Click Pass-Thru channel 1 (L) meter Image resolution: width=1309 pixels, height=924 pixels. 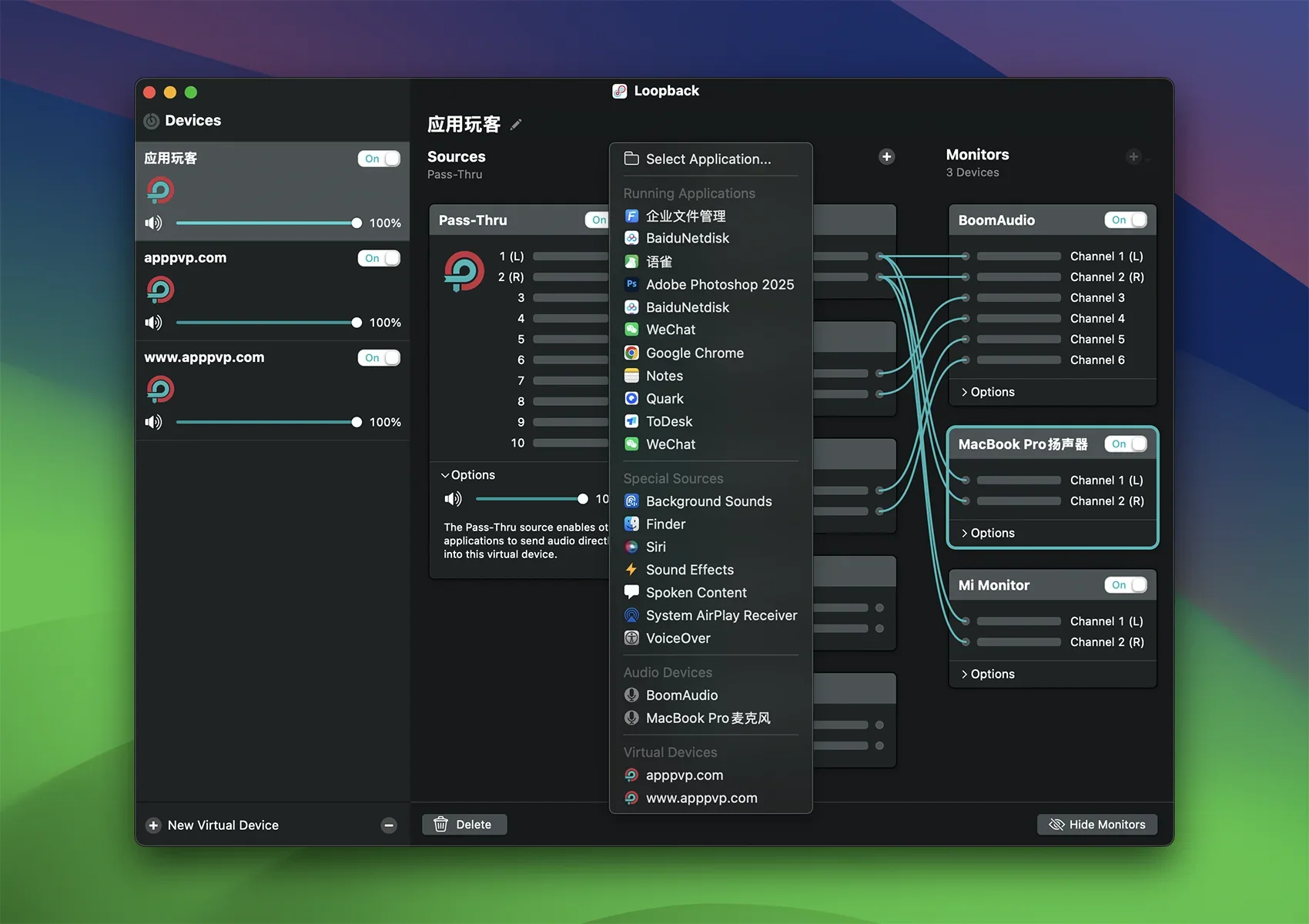(x=571, y=256)
